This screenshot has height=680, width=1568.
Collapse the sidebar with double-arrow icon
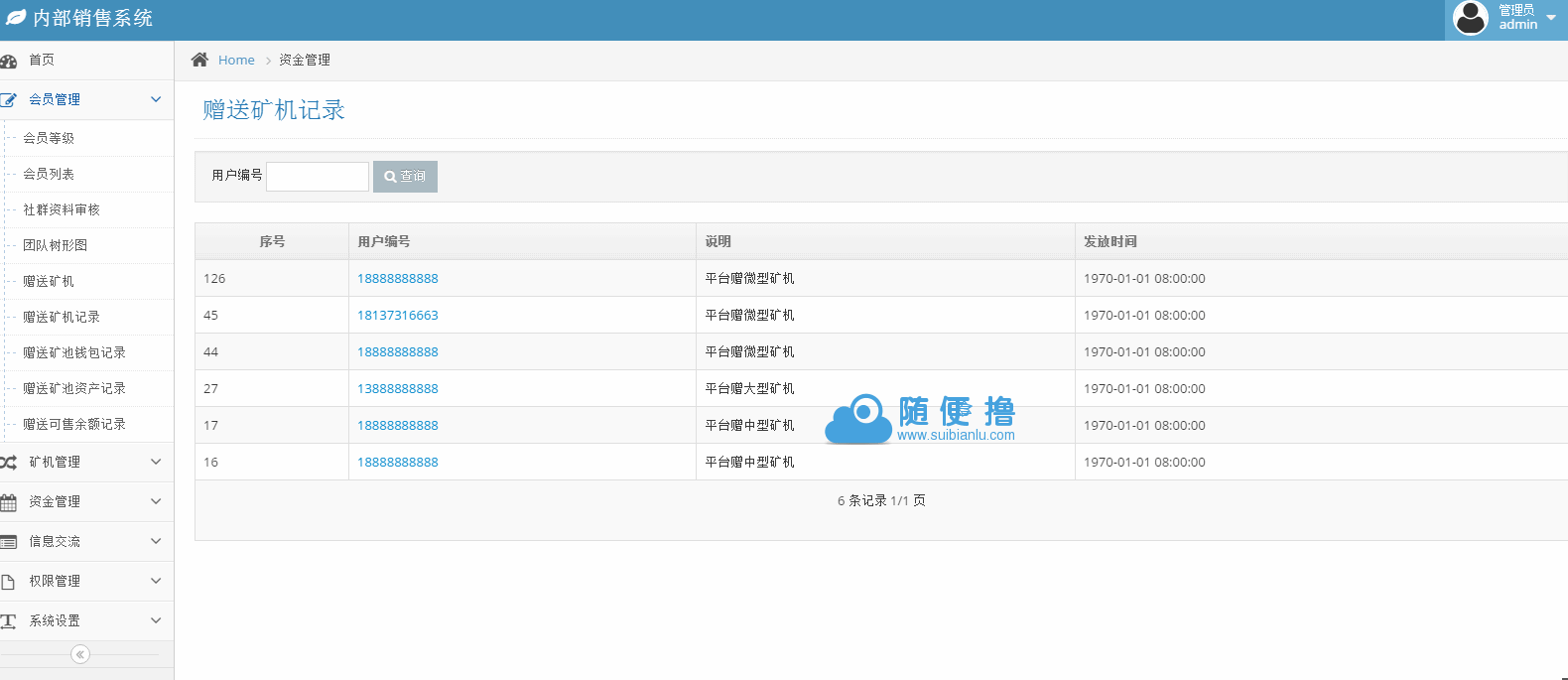point(80,654)
